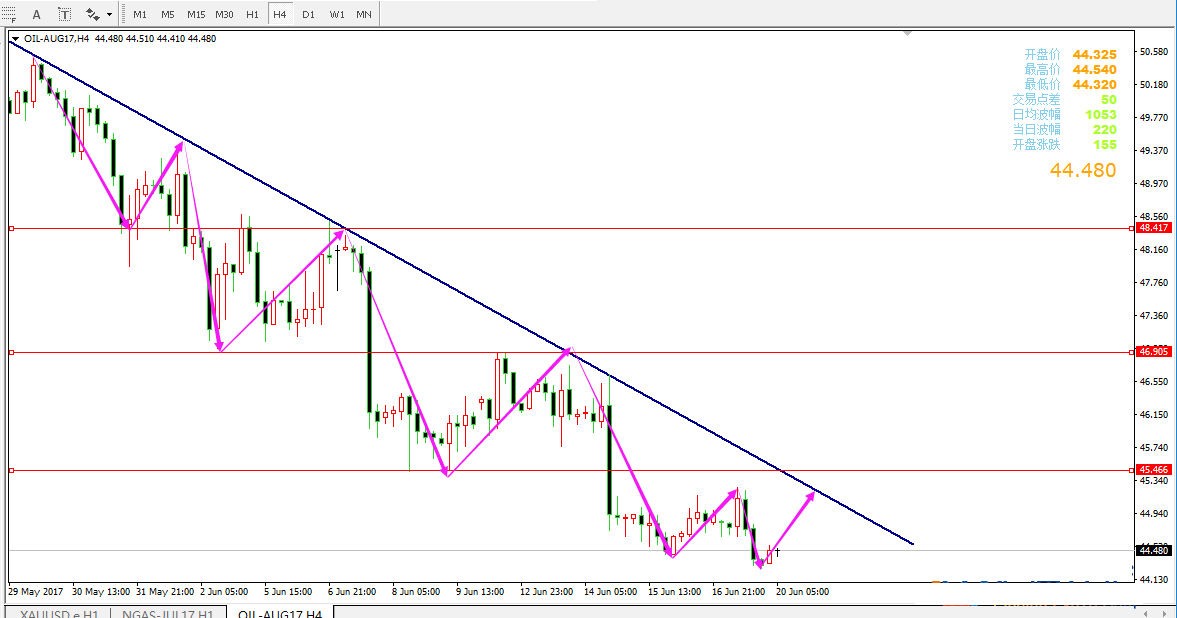Choose the D1 timeframe
Viewport: 1177px width, 618px height.
(309, 14)
